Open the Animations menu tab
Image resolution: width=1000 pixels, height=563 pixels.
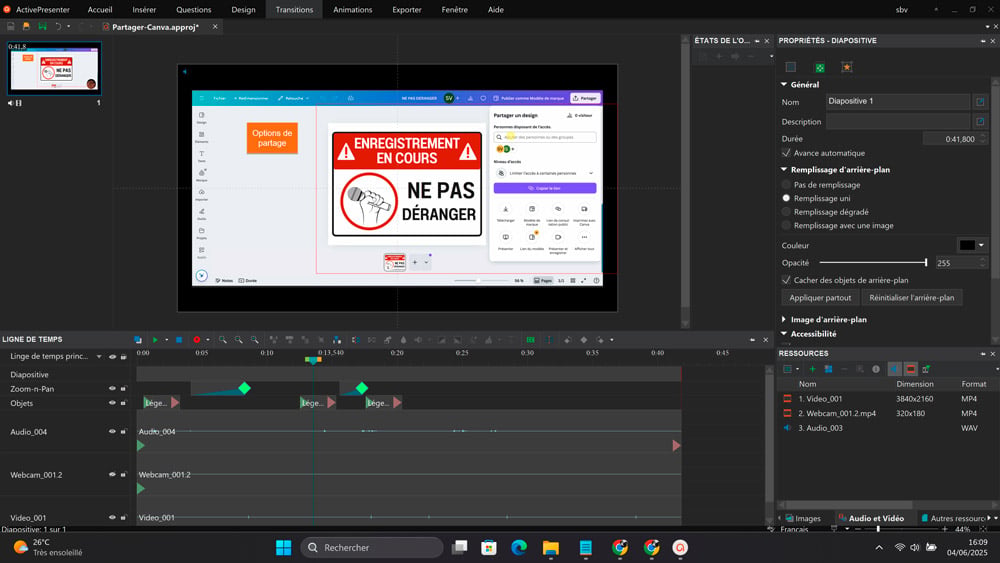(353, 10)
